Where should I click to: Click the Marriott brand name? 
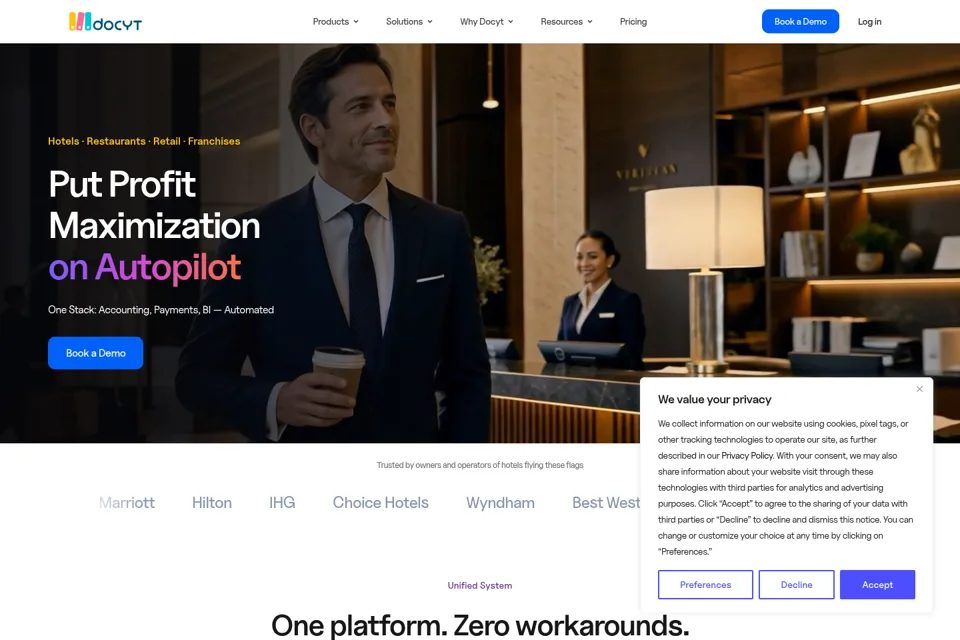coord(127,503)
